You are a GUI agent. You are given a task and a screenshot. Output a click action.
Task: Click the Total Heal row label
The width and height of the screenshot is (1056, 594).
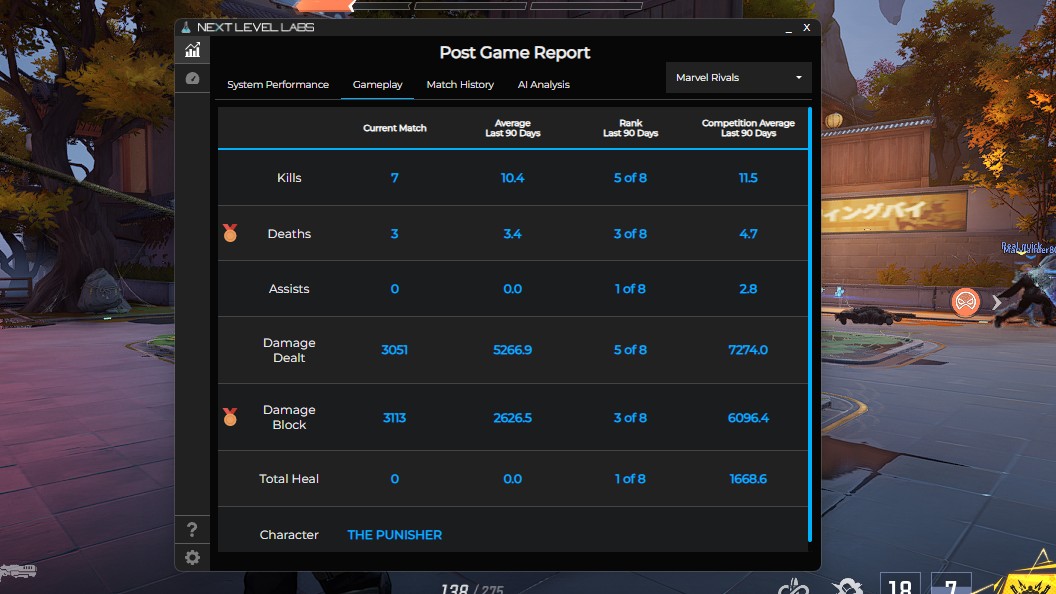(x=289, y=479)
